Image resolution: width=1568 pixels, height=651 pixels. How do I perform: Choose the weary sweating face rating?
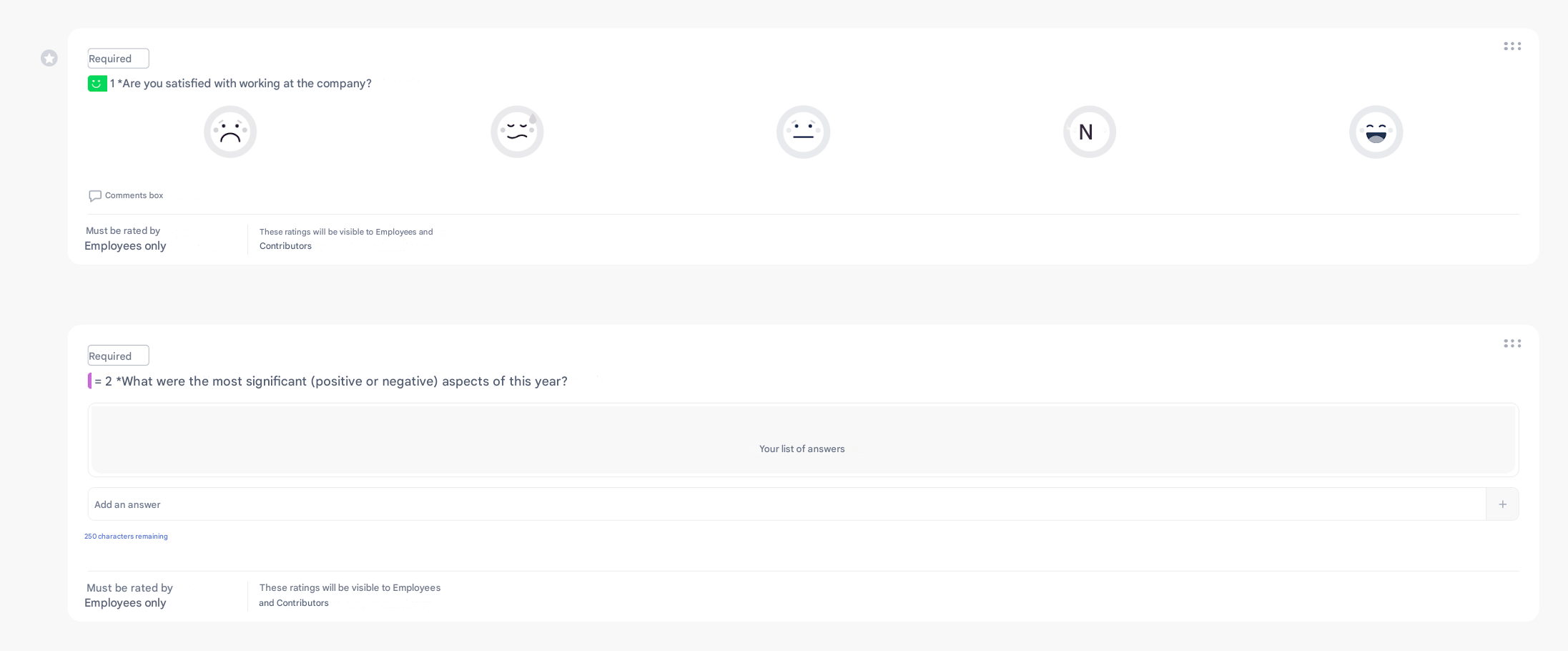(x=517, y=132)
